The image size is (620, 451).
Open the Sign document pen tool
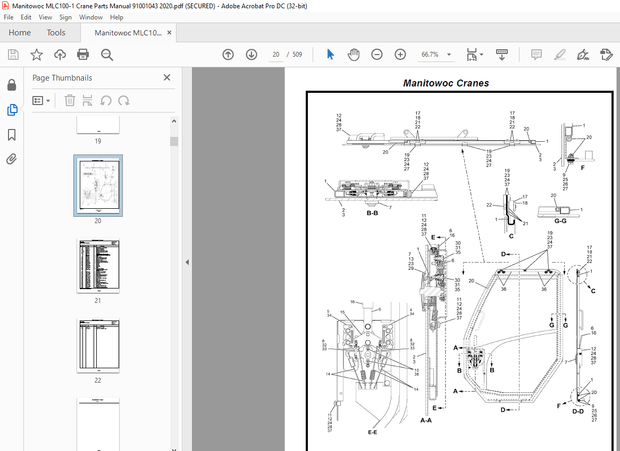point(583,55)
